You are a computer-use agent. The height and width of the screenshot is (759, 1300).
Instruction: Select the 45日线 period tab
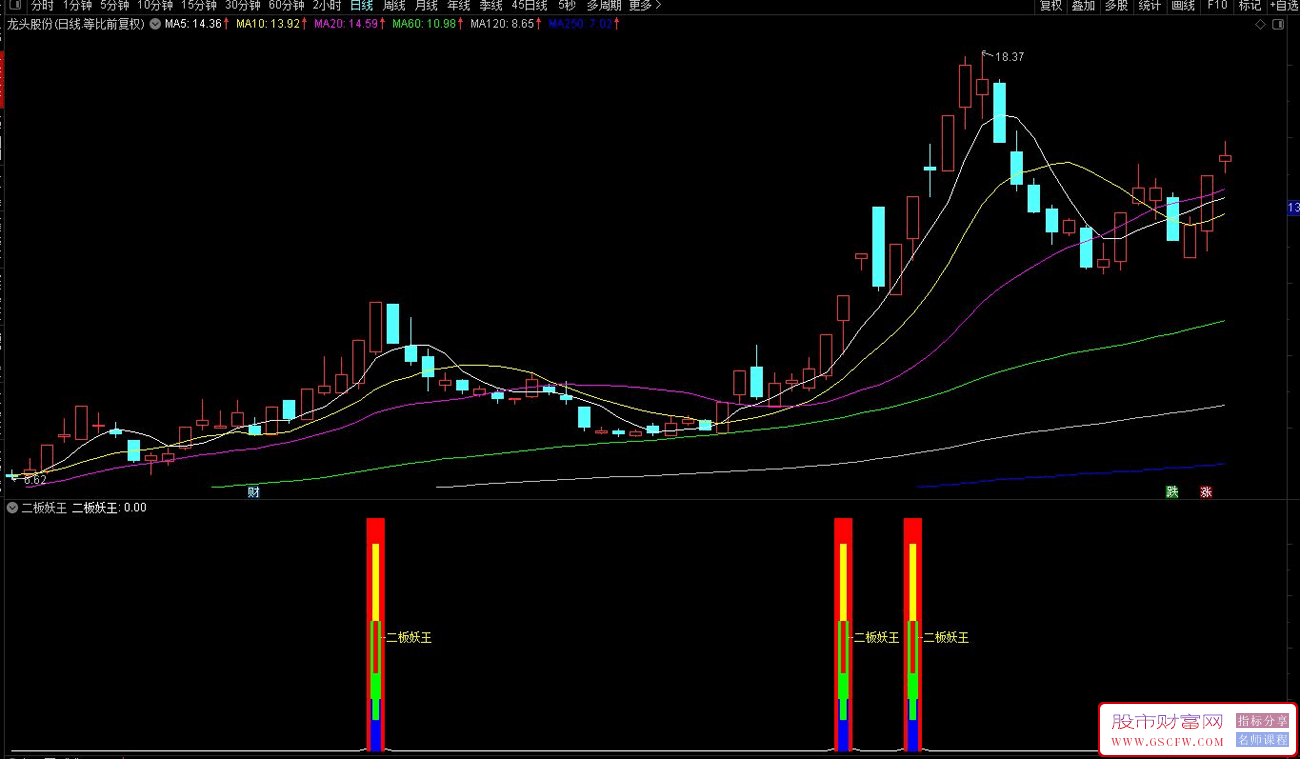click(x=529, y=5)
